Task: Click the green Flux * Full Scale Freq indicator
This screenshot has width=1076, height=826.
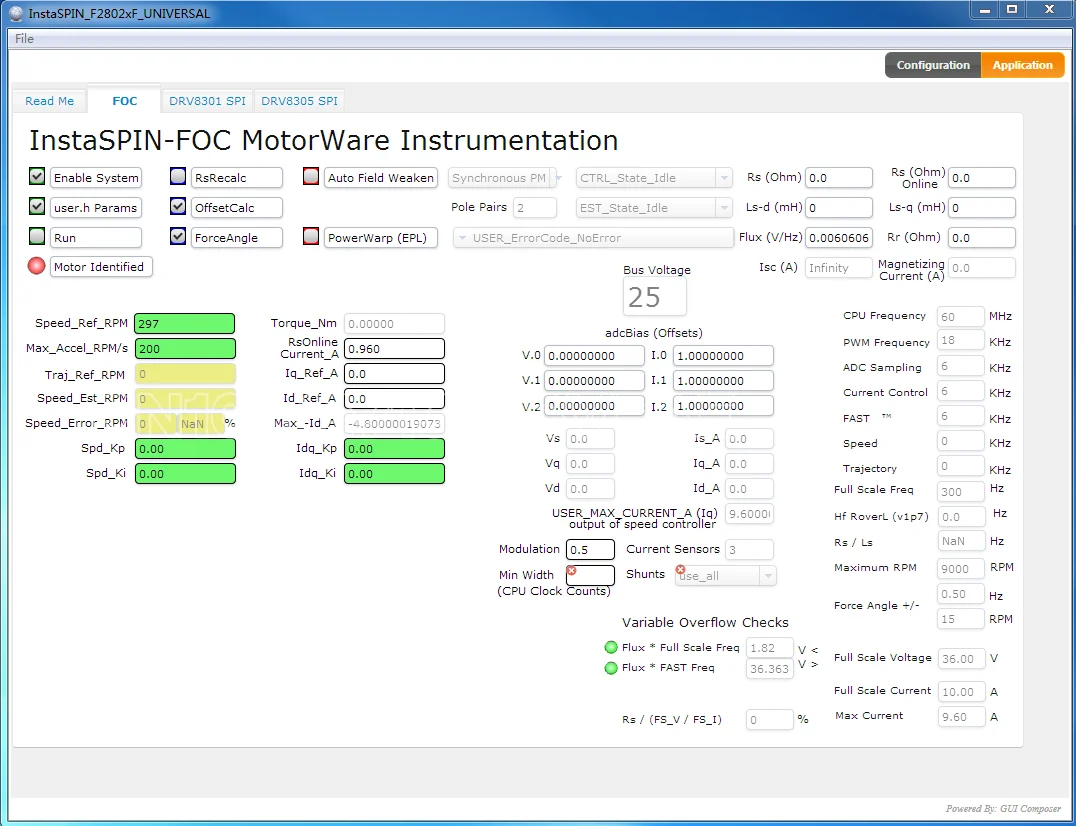Action: tap(611, 647)
